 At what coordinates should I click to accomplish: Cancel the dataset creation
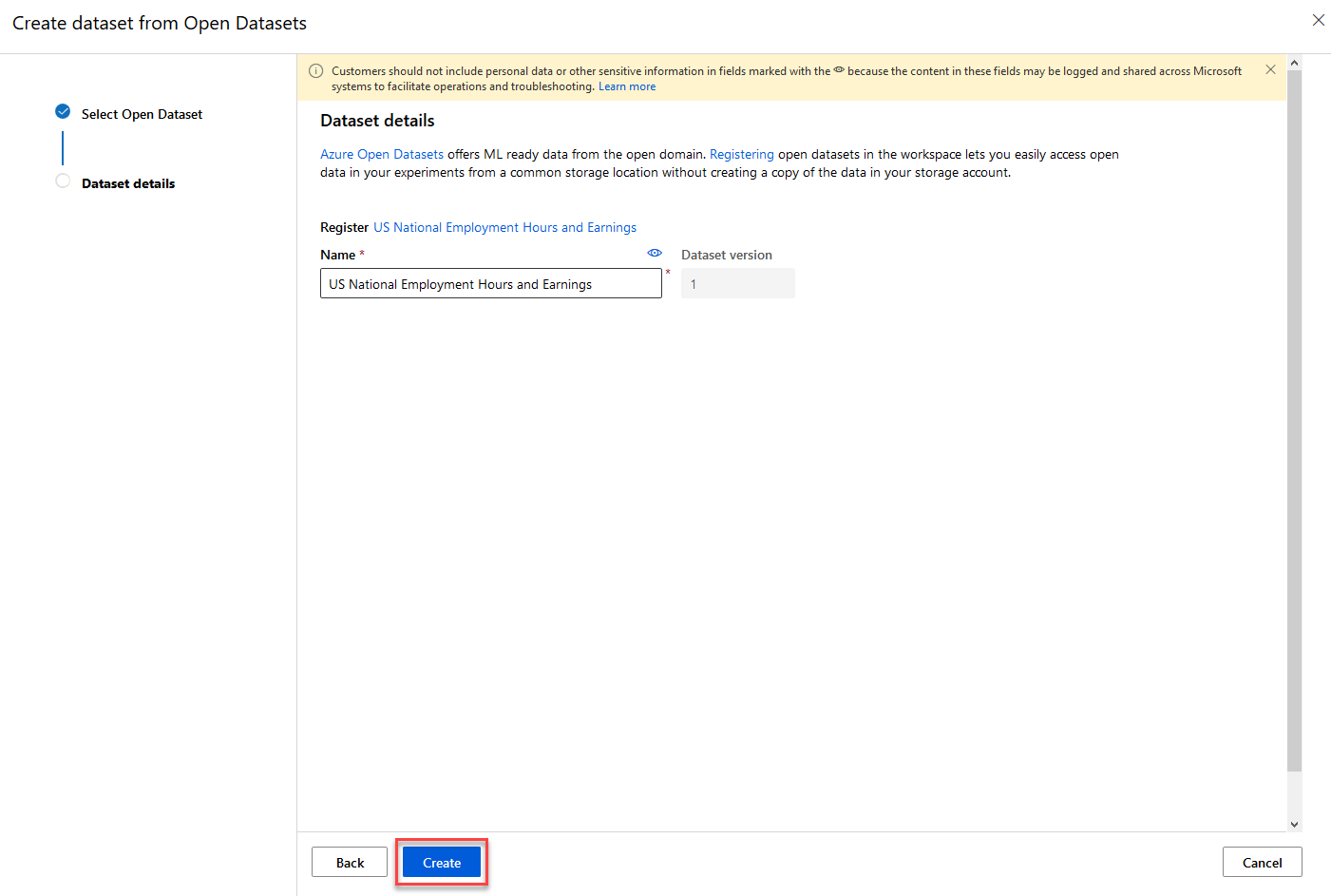(x=1262, y=862)
